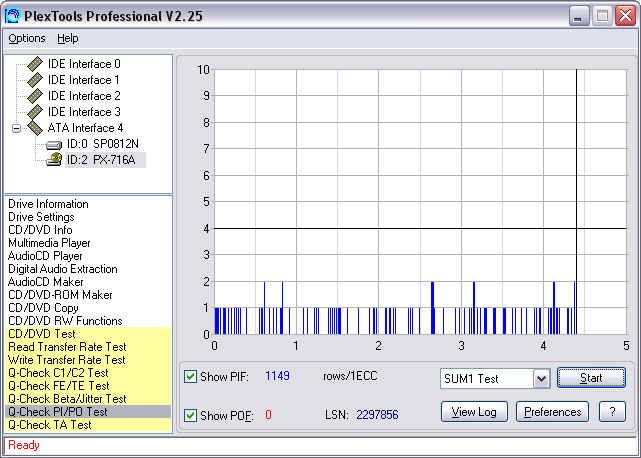
Task: Open the SUM1 Test dropdown
Action: (541, 379)
